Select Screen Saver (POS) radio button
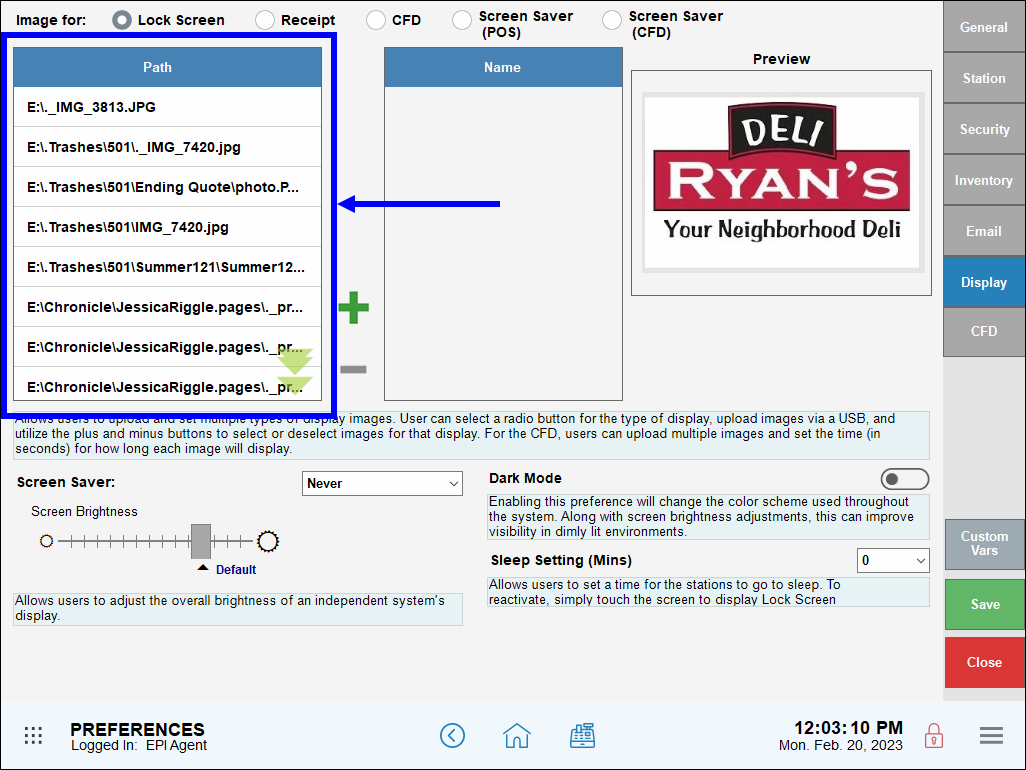The height and width of the screenshot is (770, 1026). click(x=462, y=20)
